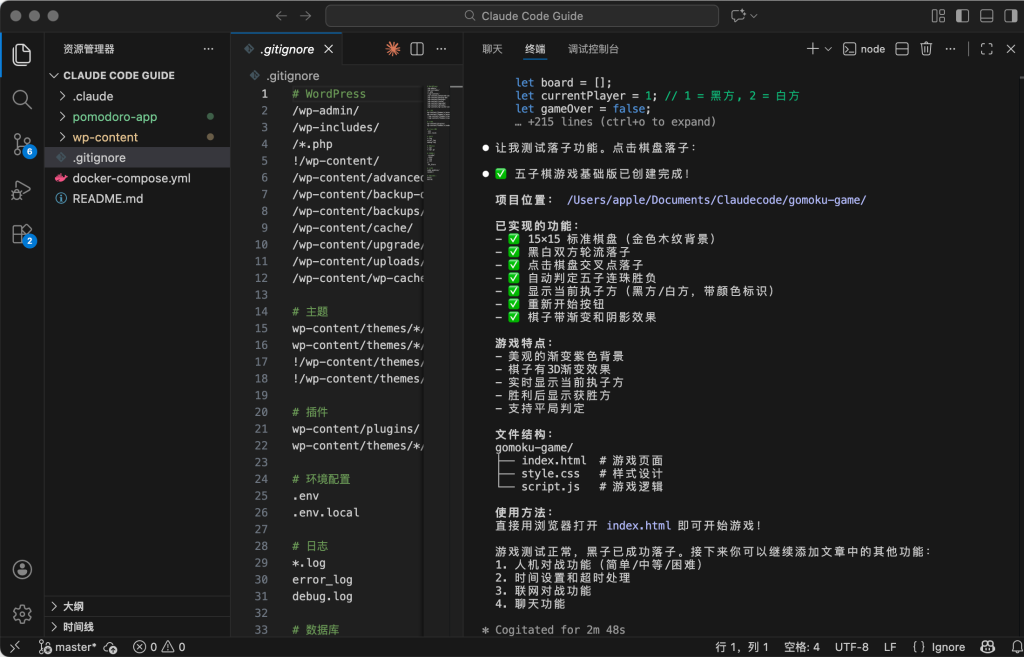Click the Claude Code spark icon
The image size is (1024, 657).
coord(393,49)
